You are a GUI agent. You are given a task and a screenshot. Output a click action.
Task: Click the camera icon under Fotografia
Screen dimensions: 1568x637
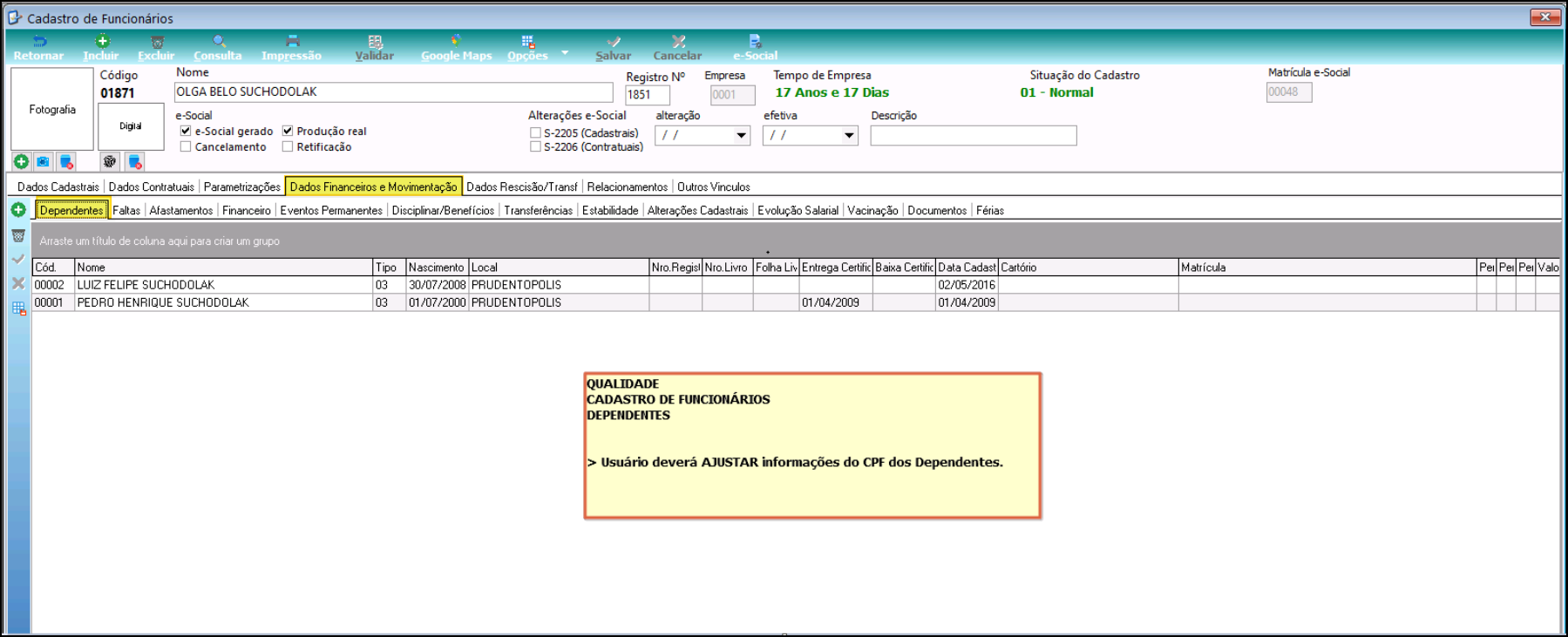(43, 161)
